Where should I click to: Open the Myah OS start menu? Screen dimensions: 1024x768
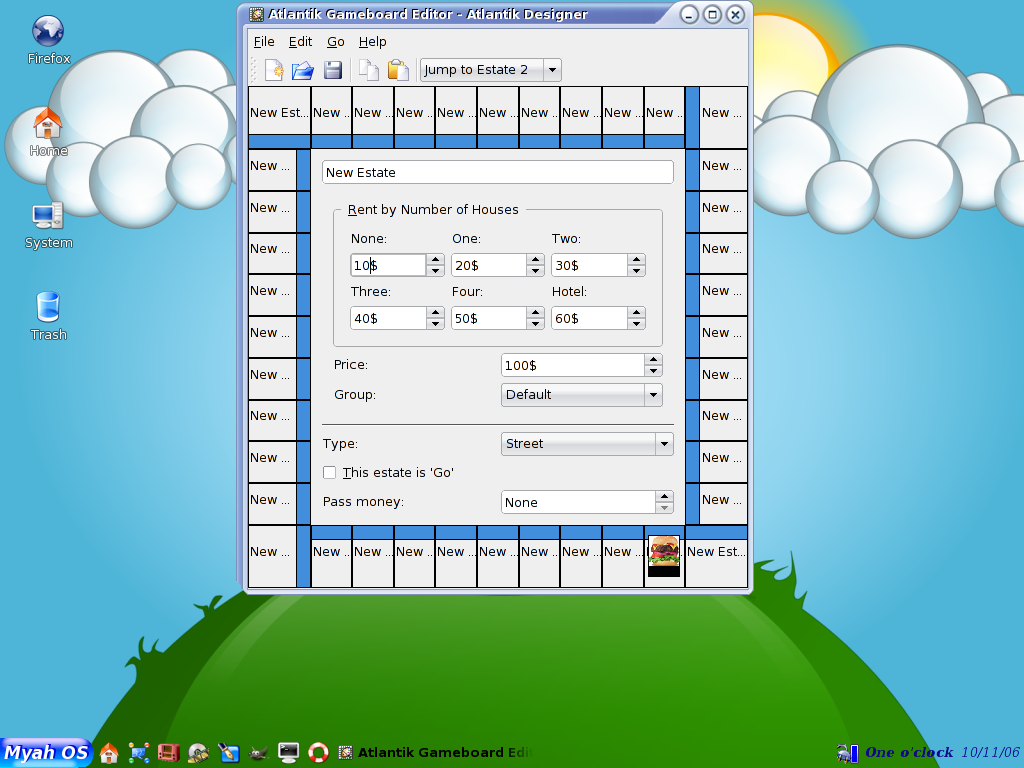[x=46, y=752]
